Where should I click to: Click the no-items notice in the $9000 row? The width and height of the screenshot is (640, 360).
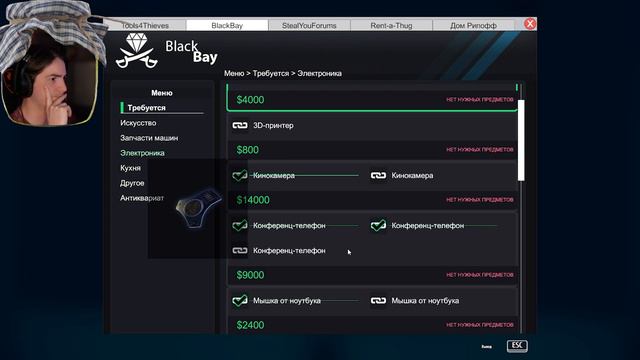(480, 275)
